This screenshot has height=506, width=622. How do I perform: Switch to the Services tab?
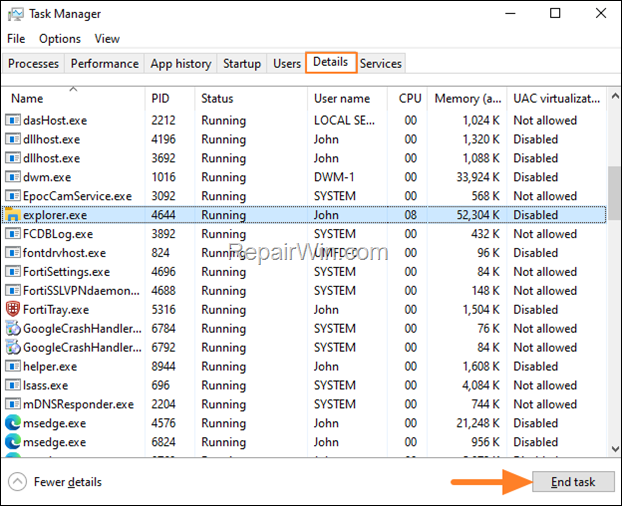381,63
